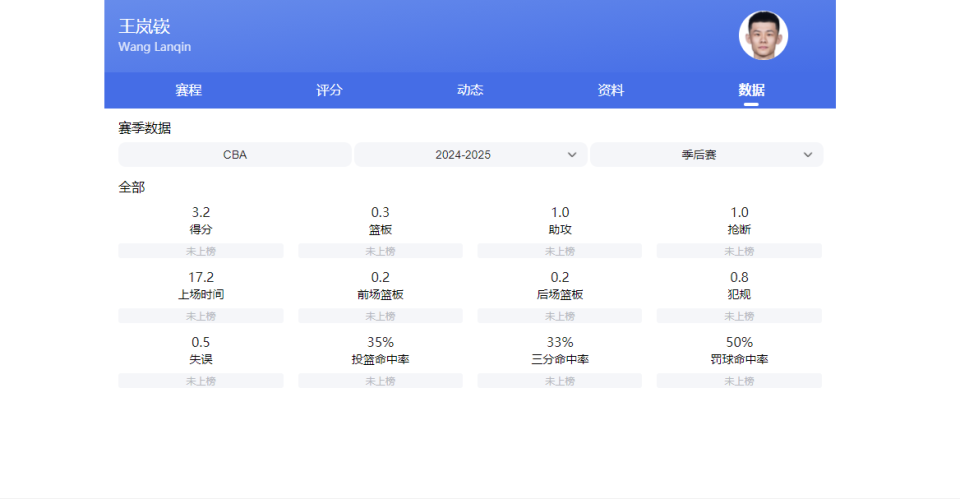Click the 得分 stat label
The height and width of the screenshot is (499, 960).
[201, 230]
